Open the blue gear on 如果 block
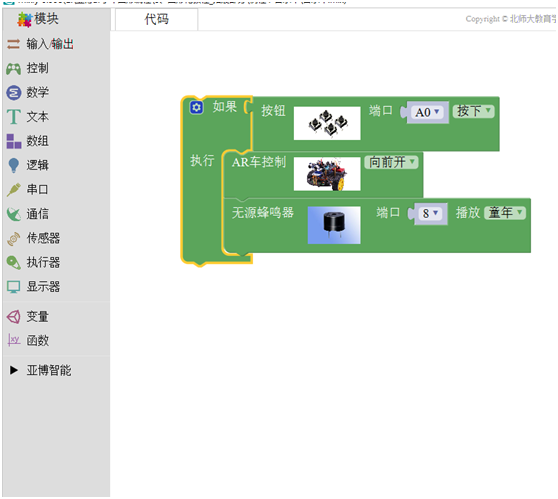The height and width of the screenshot is (499, 558). pyautogui.click(x=196, y=107)
